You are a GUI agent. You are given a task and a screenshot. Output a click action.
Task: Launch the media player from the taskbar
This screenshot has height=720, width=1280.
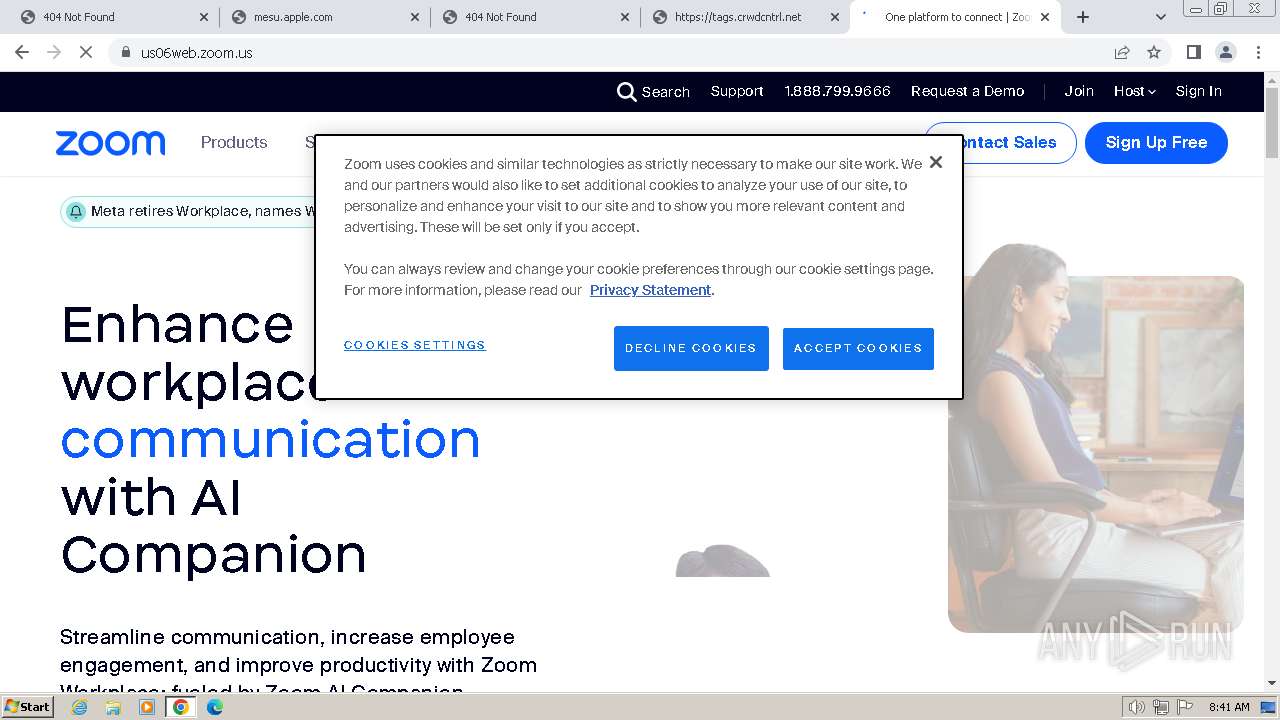[147, 707]
